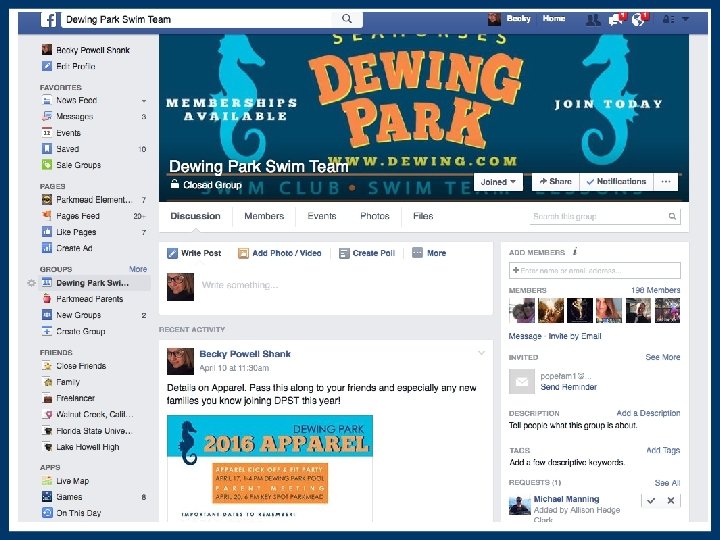
Task: Open Live Map app icon
Action: [x=47, y=481]
